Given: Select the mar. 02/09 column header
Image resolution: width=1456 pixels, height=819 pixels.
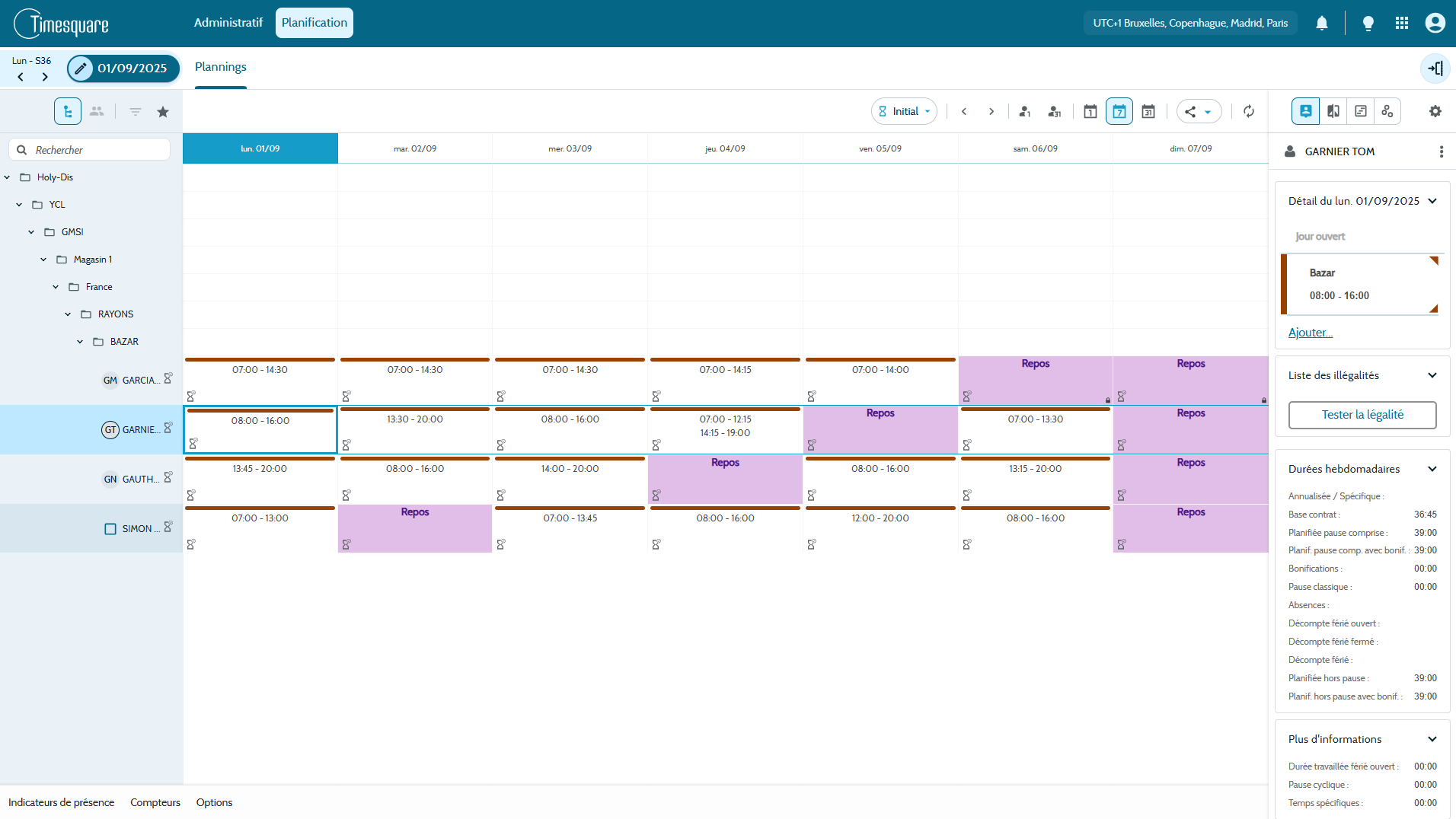Looking at the screenshot, I should coord(415,148).
